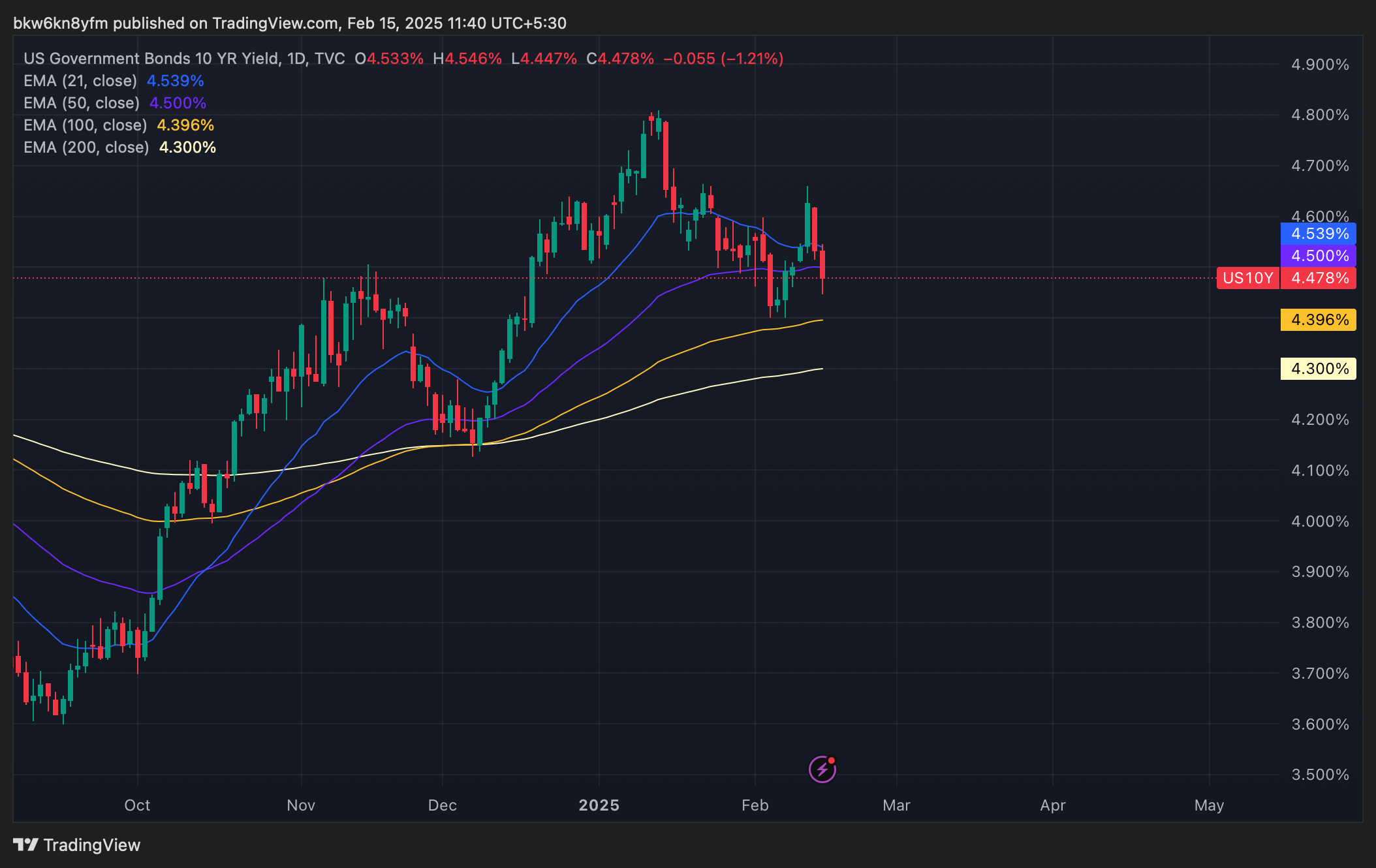1376x868 pixels.
Task: Click the purple lightning bolt event icon
Action: click(x=822, y=769)
